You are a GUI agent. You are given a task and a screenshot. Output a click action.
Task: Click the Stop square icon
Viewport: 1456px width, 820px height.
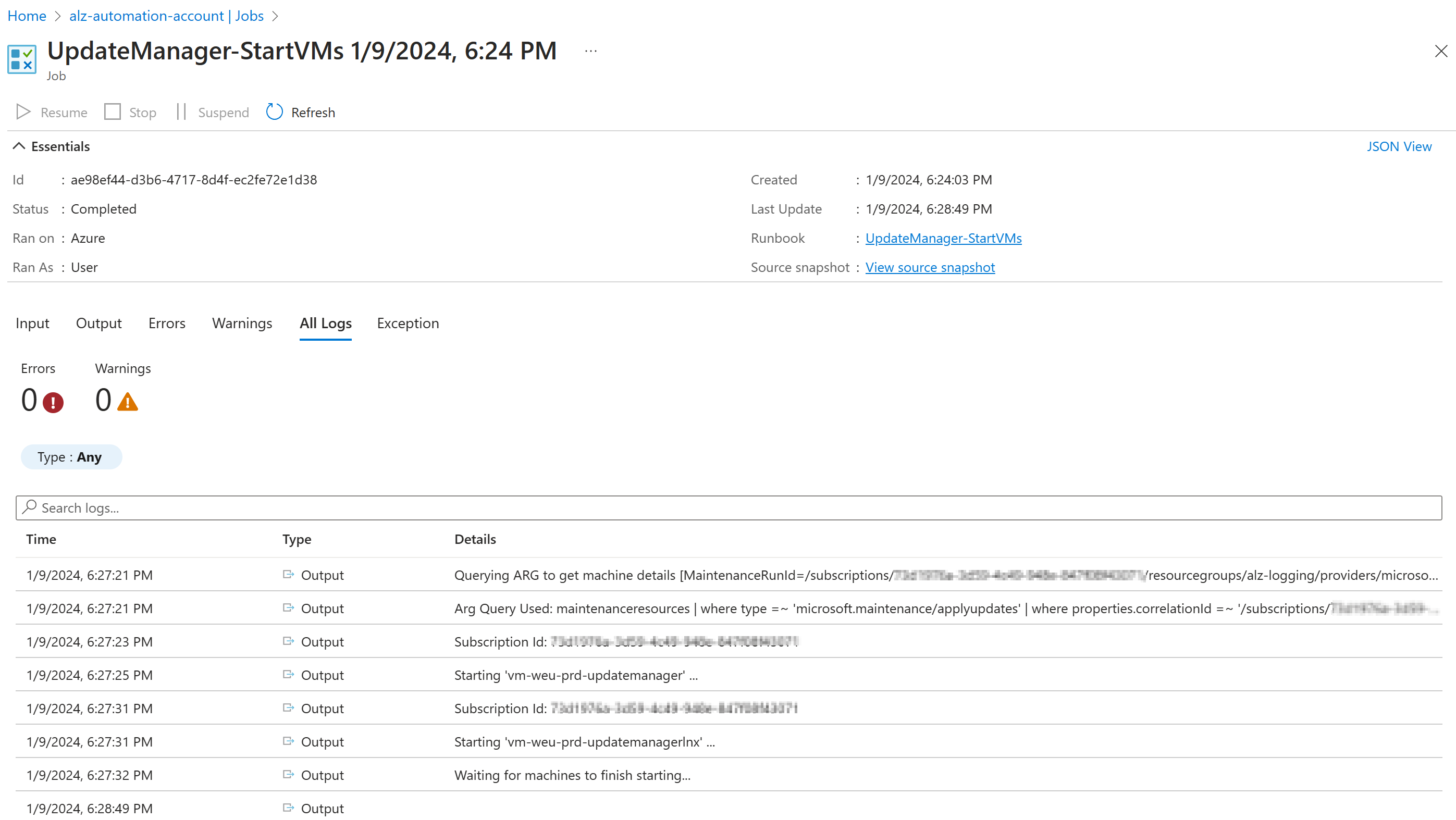tap(113, 112)
